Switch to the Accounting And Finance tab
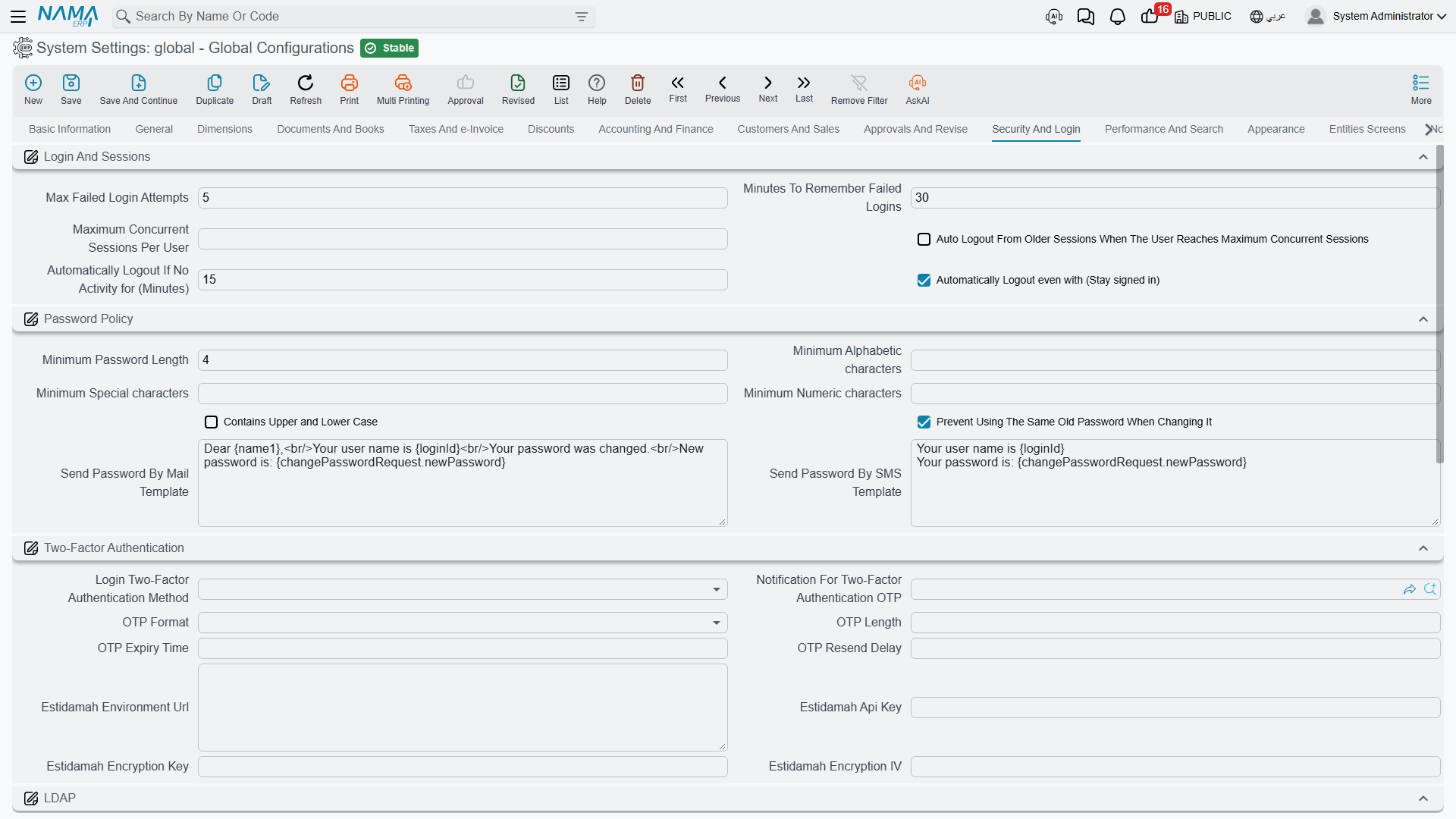Image resolution: width=1456 pixels, height=819 pixels. point(655,129)
